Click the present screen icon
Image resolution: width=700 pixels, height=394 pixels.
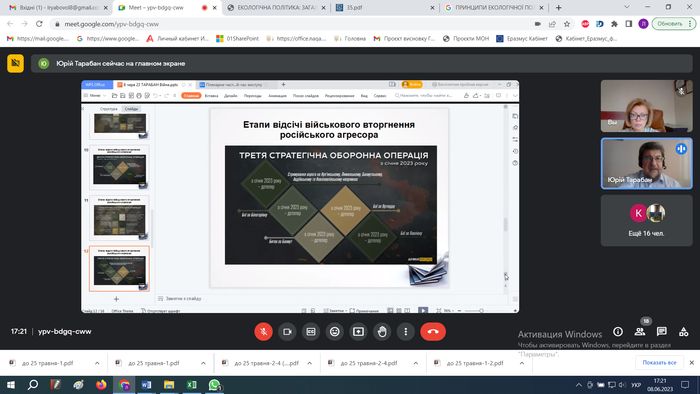coord(358,332)
